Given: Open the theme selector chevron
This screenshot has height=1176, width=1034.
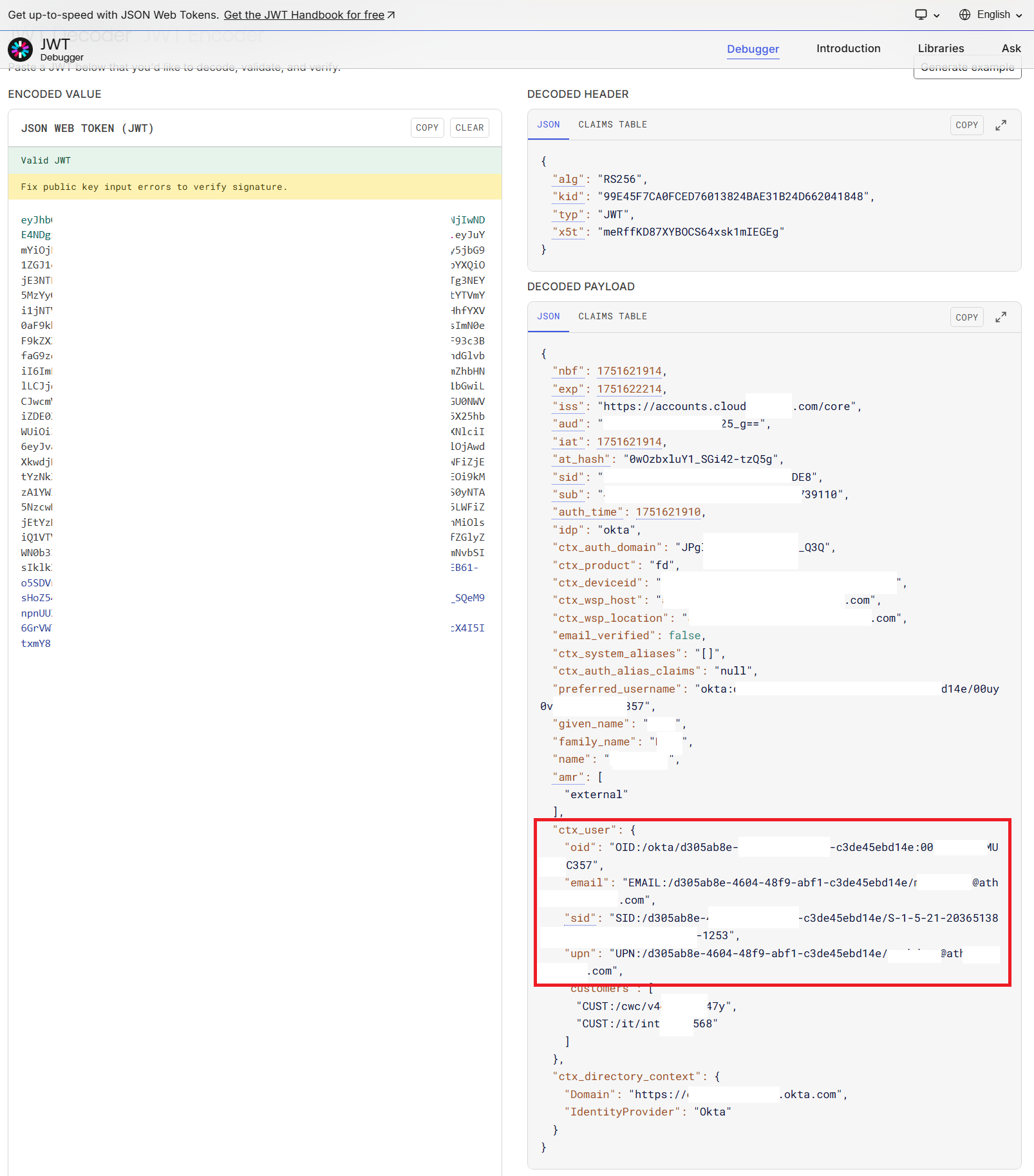Looking at the screenshot, I should pyautogui.click(x=937, y=15).
